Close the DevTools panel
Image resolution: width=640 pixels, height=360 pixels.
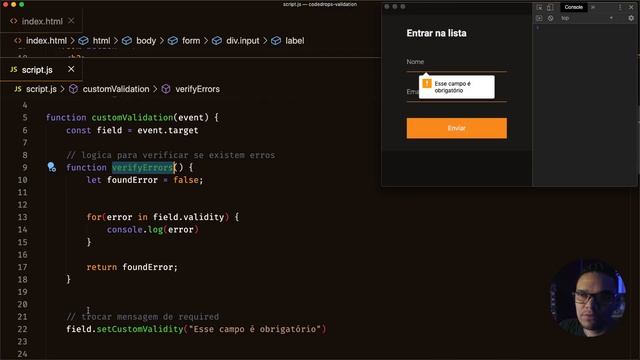pyautogui.click(x=631, y=7)
